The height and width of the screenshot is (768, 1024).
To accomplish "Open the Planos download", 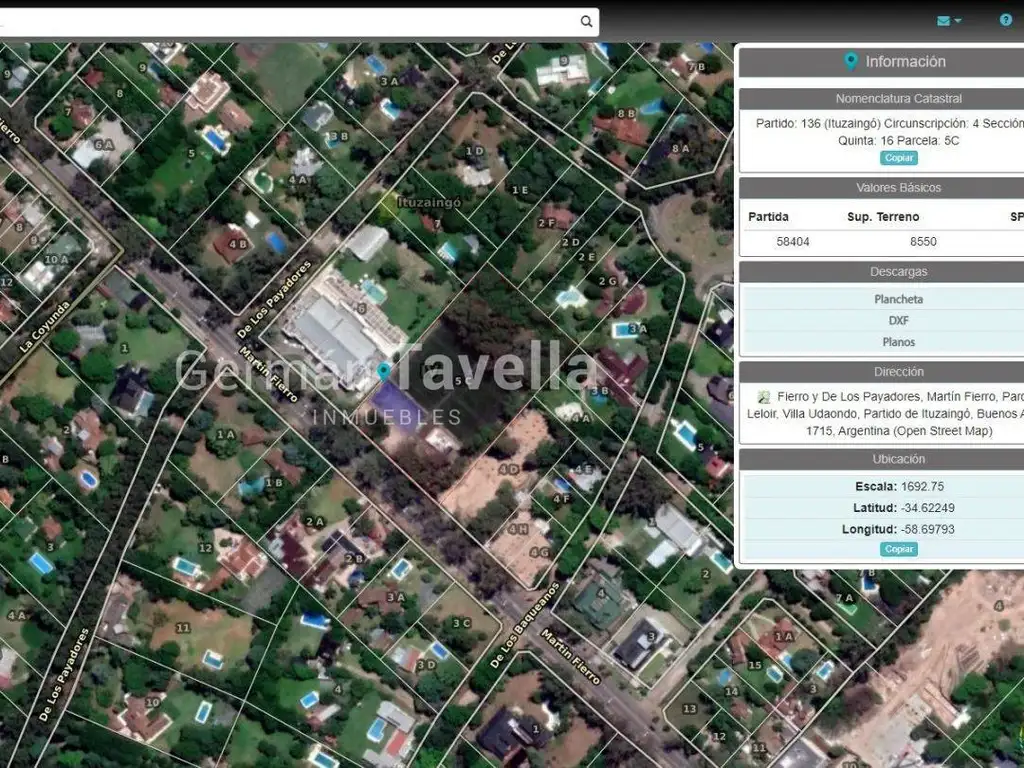I will click(x=898, y=342).
